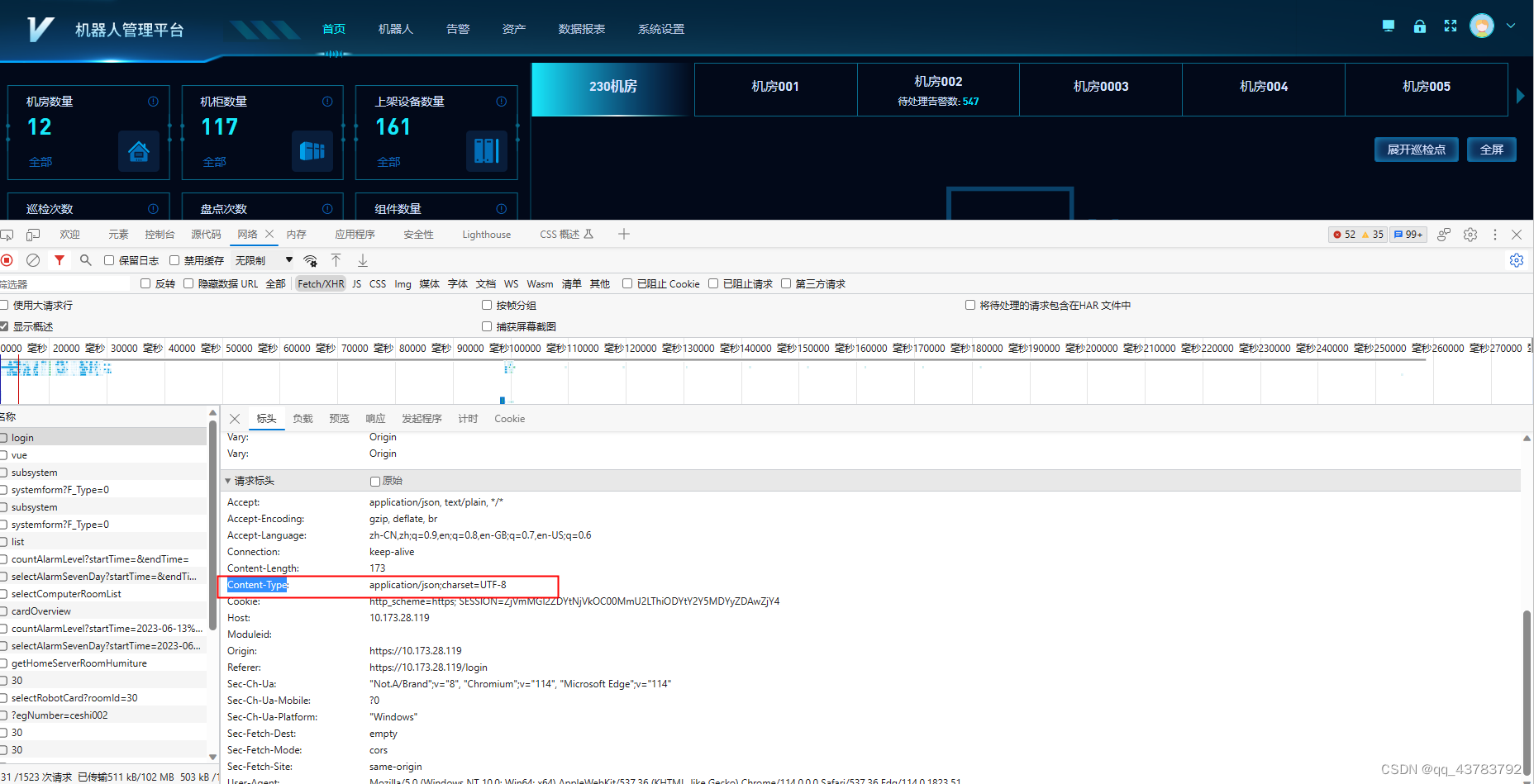The height and width of the screenshot is (784, 1534).
Task: Click the house icon in 机房数量 card
Action: 139,151
